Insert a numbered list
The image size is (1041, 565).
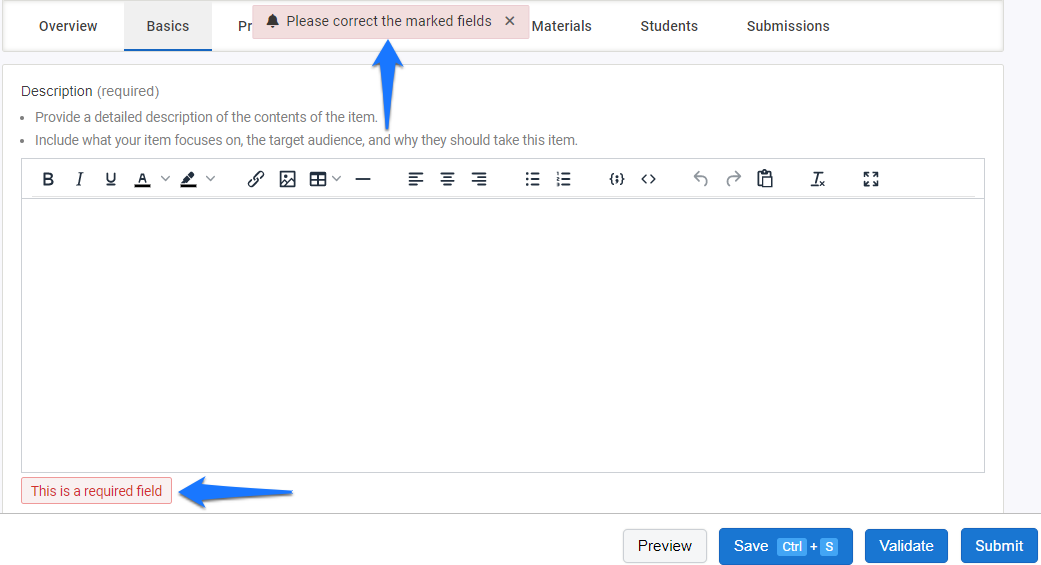[x=564, y=179]
